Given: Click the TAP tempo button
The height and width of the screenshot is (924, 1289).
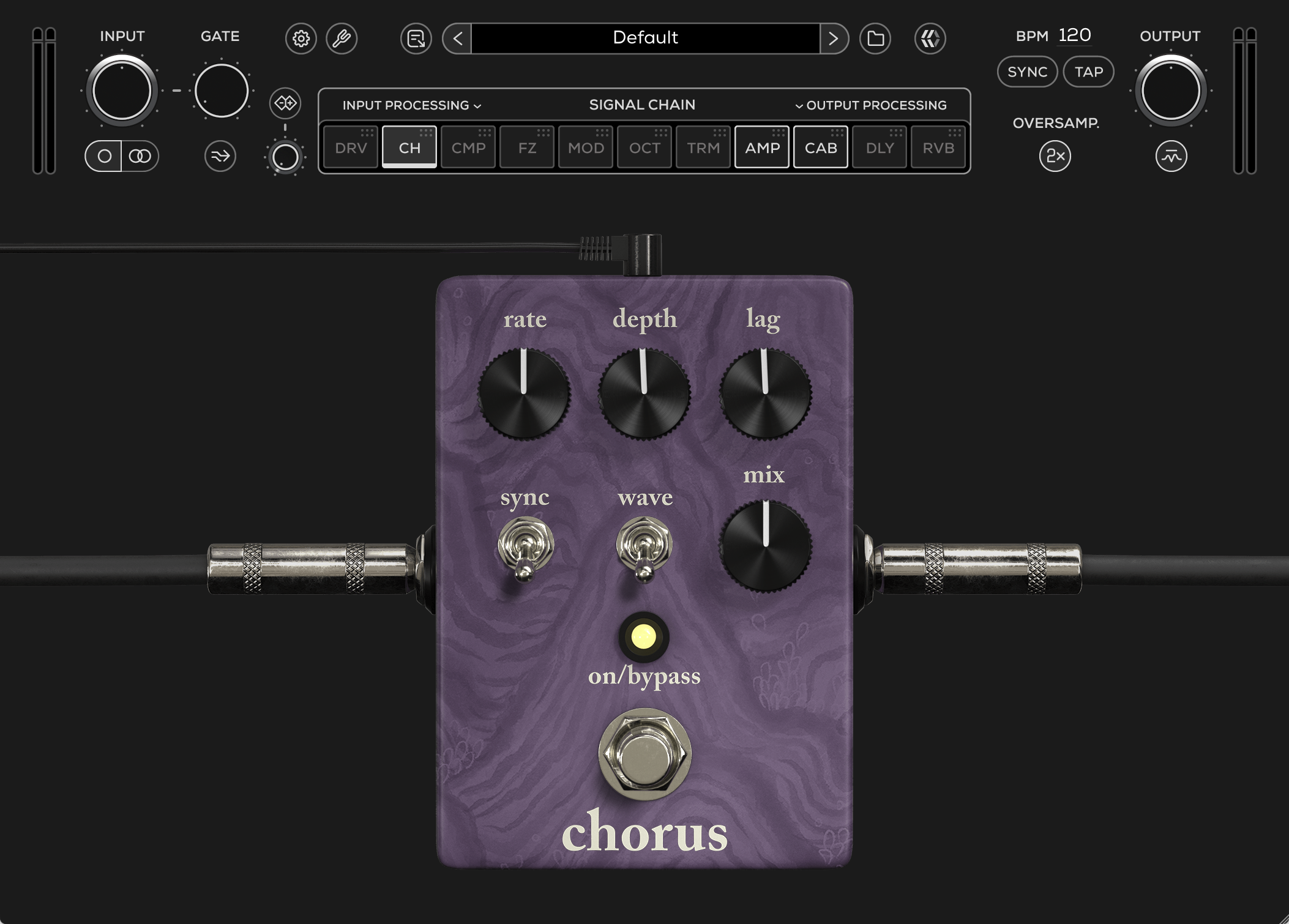Looking at the screenshot, I should point(1089,72).
